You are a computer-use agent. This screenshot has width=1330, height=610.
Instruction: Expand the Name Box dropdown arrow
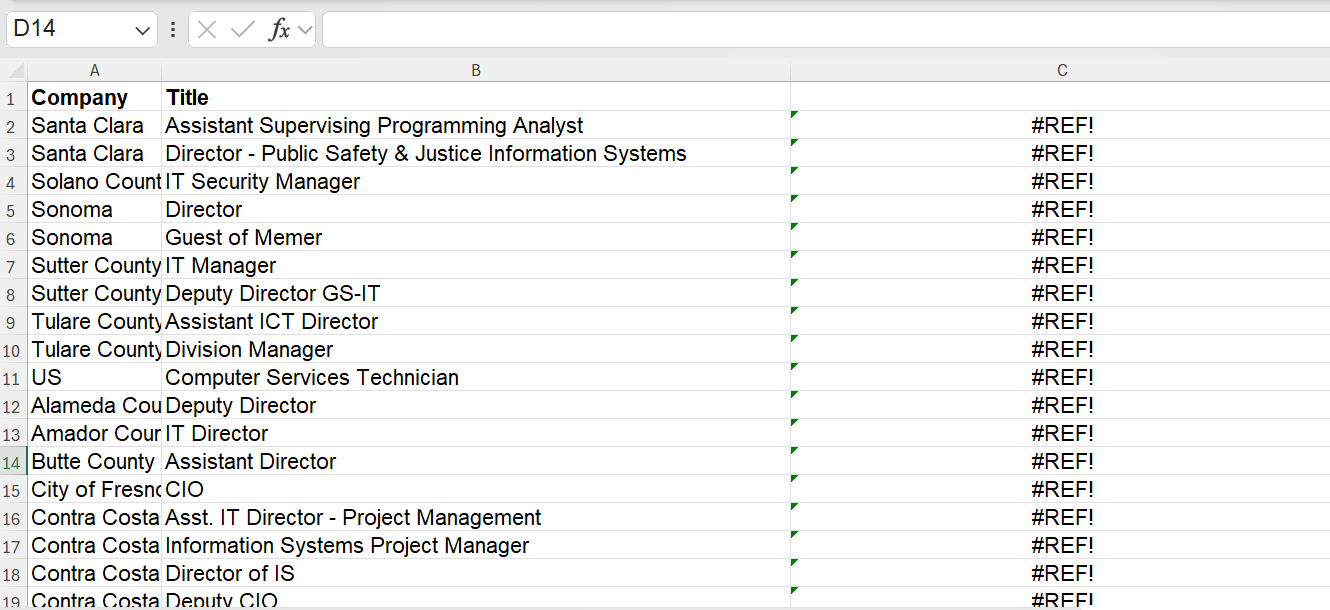coord(142,30)
